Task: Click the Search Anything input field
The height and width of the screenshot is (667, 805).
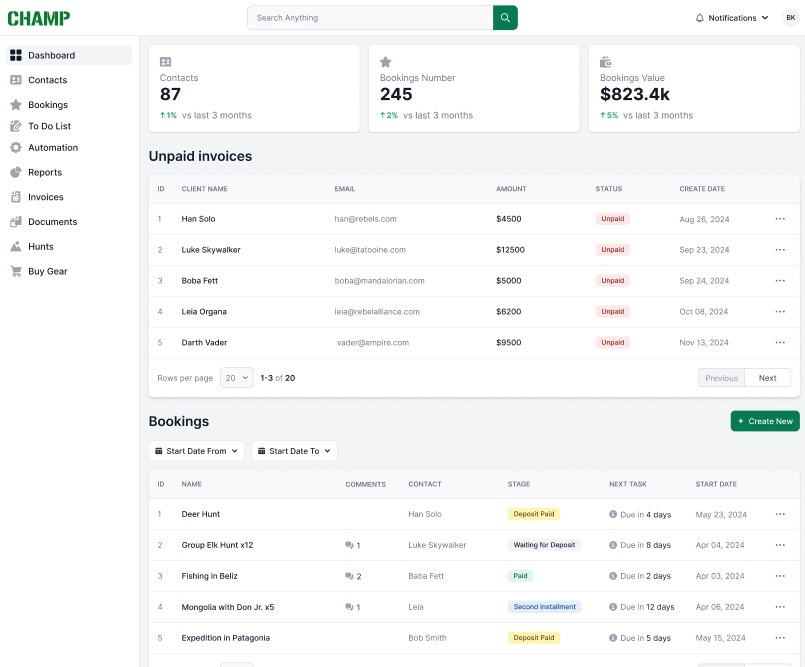Action: pyautogui.click(x=370, y=18)
